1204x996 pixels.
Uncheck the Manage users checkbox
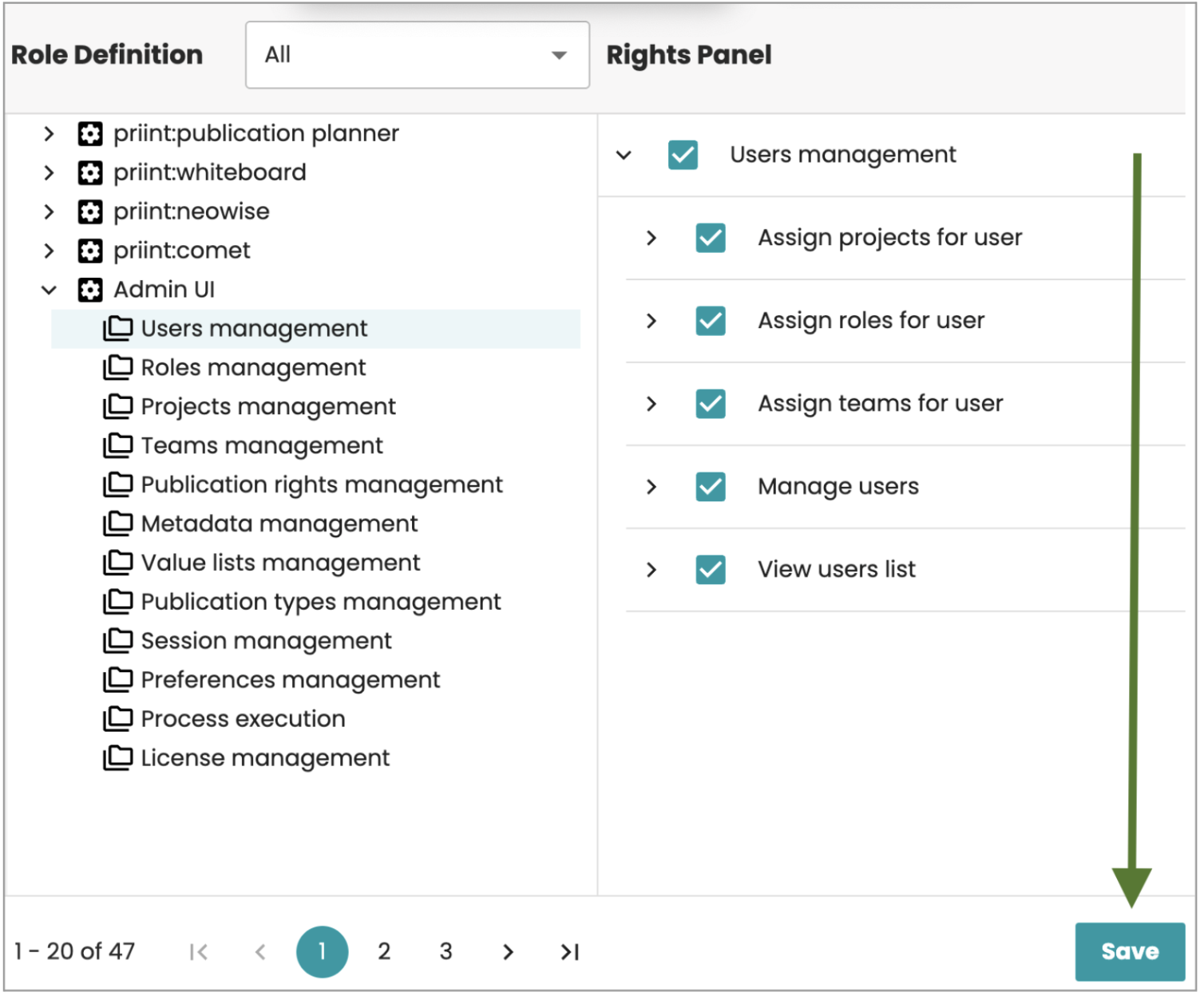pyautogui.click(x=711, y=487)
